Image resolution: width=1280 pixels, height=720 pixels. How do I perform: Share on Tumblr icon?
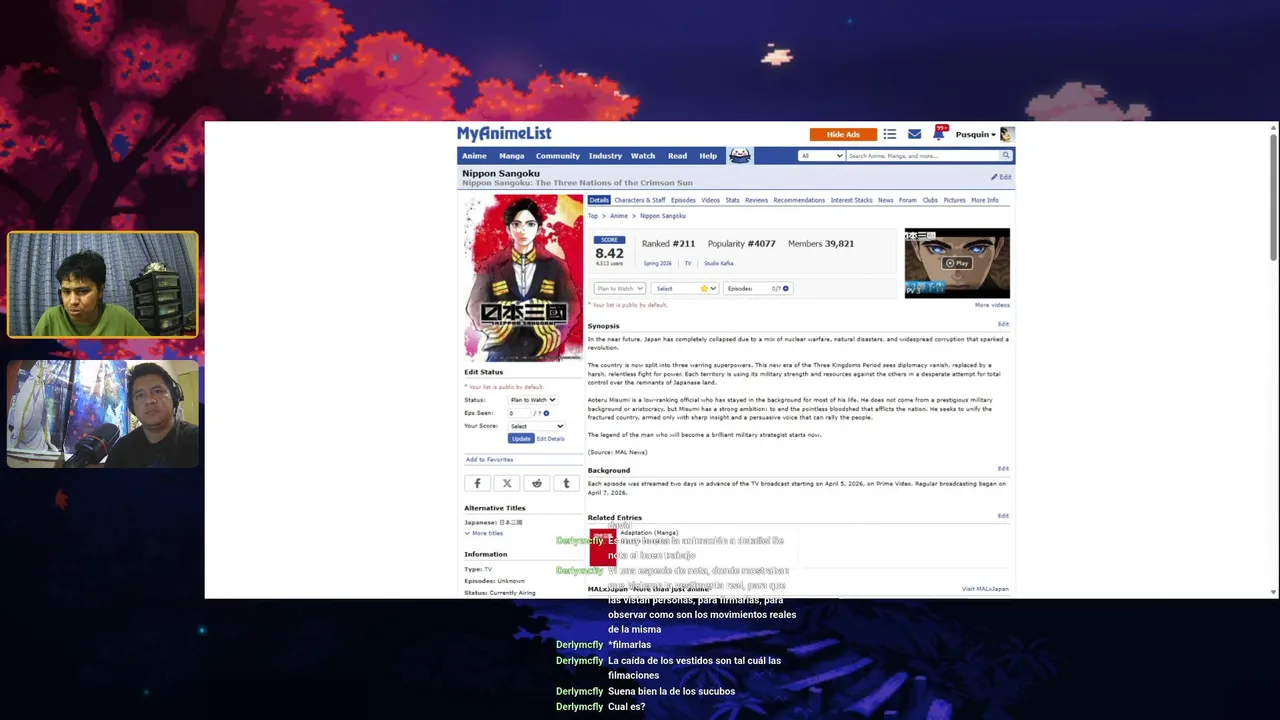point(566,483)
